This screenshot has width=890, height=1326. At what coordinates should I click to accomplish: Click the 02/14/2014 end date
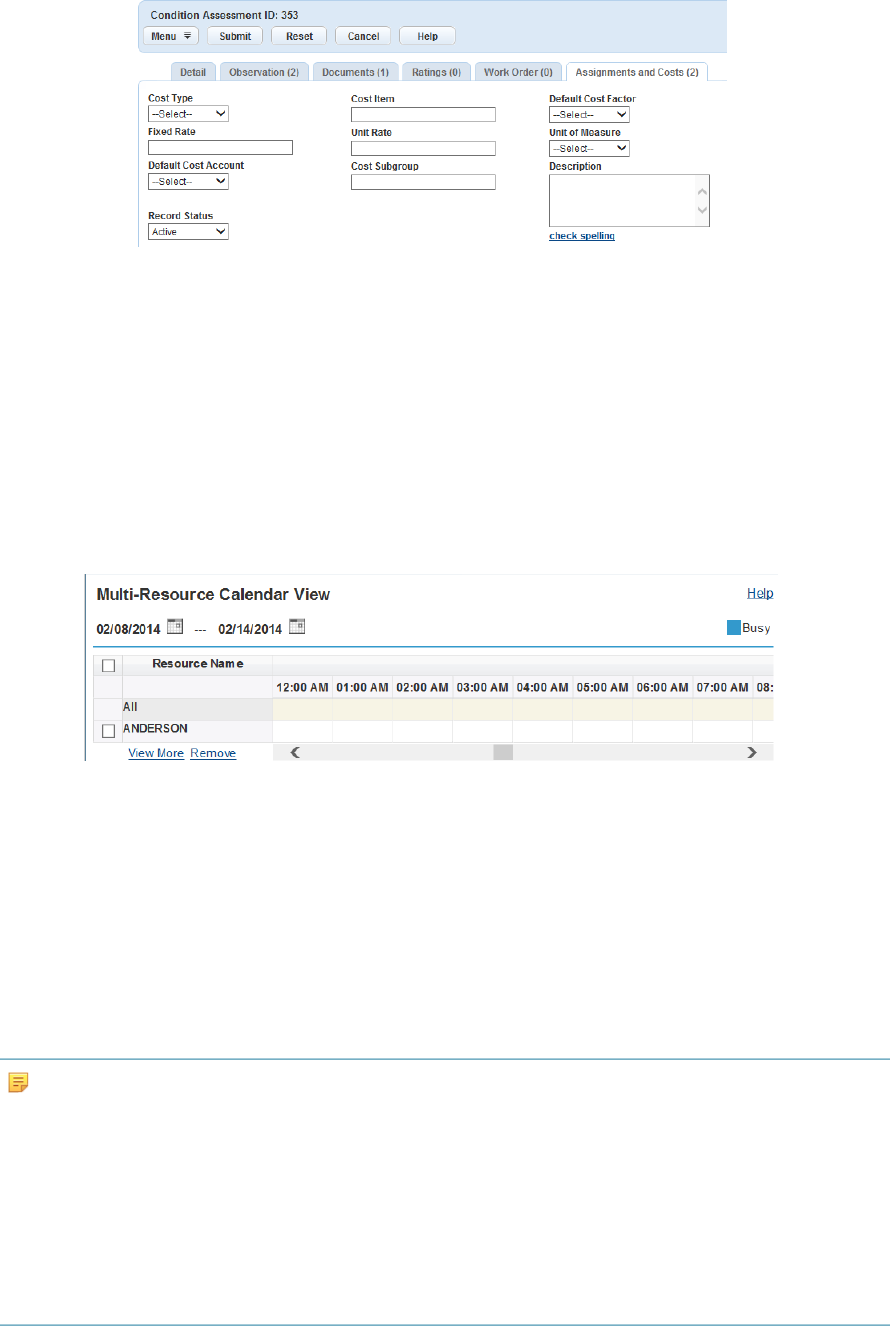[x=250, y=629]
